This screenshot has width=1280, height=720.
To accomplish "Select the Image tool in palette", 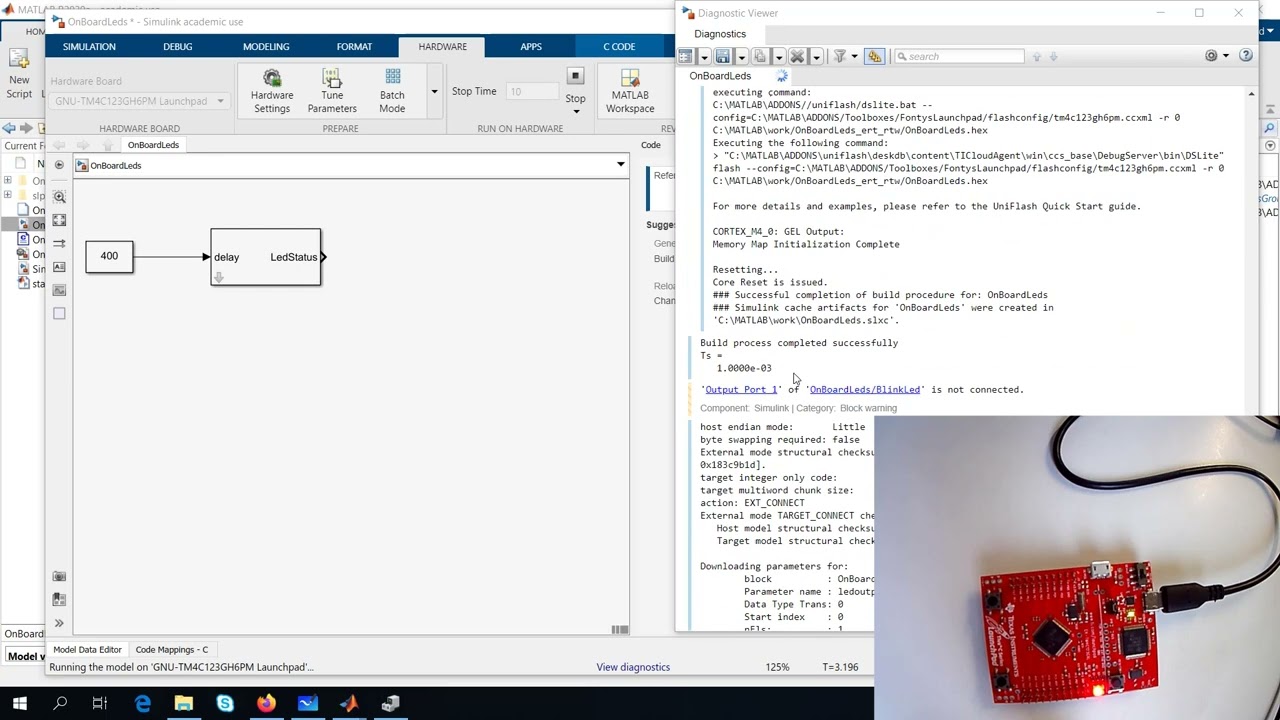I will [x=59, y=290].
